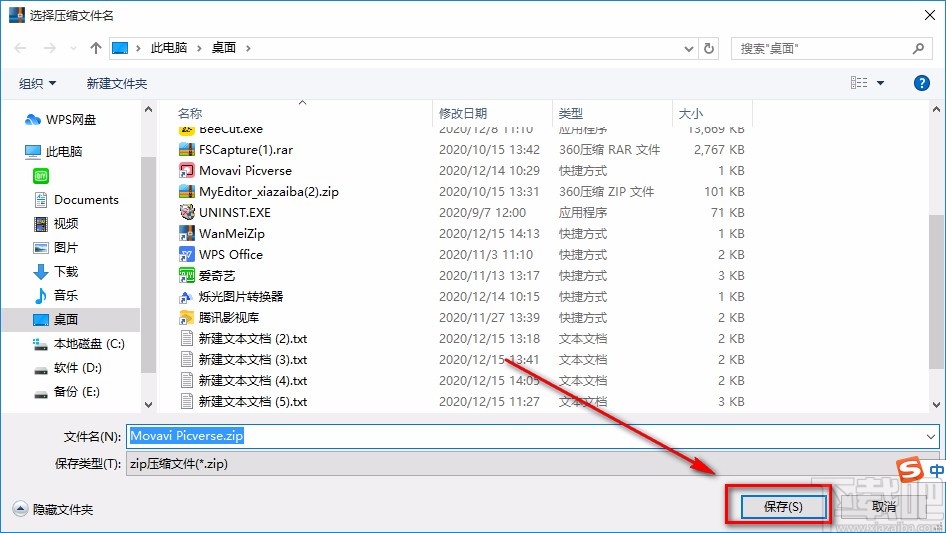The height and width of the screenshot is (533, 946).
Task: Refresh the current folder view
Action: tap(709, 48)
